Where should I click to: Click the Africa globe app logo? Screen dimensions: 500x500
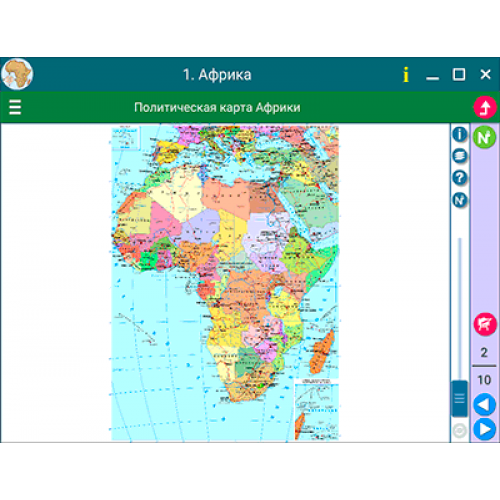(17, 74)
